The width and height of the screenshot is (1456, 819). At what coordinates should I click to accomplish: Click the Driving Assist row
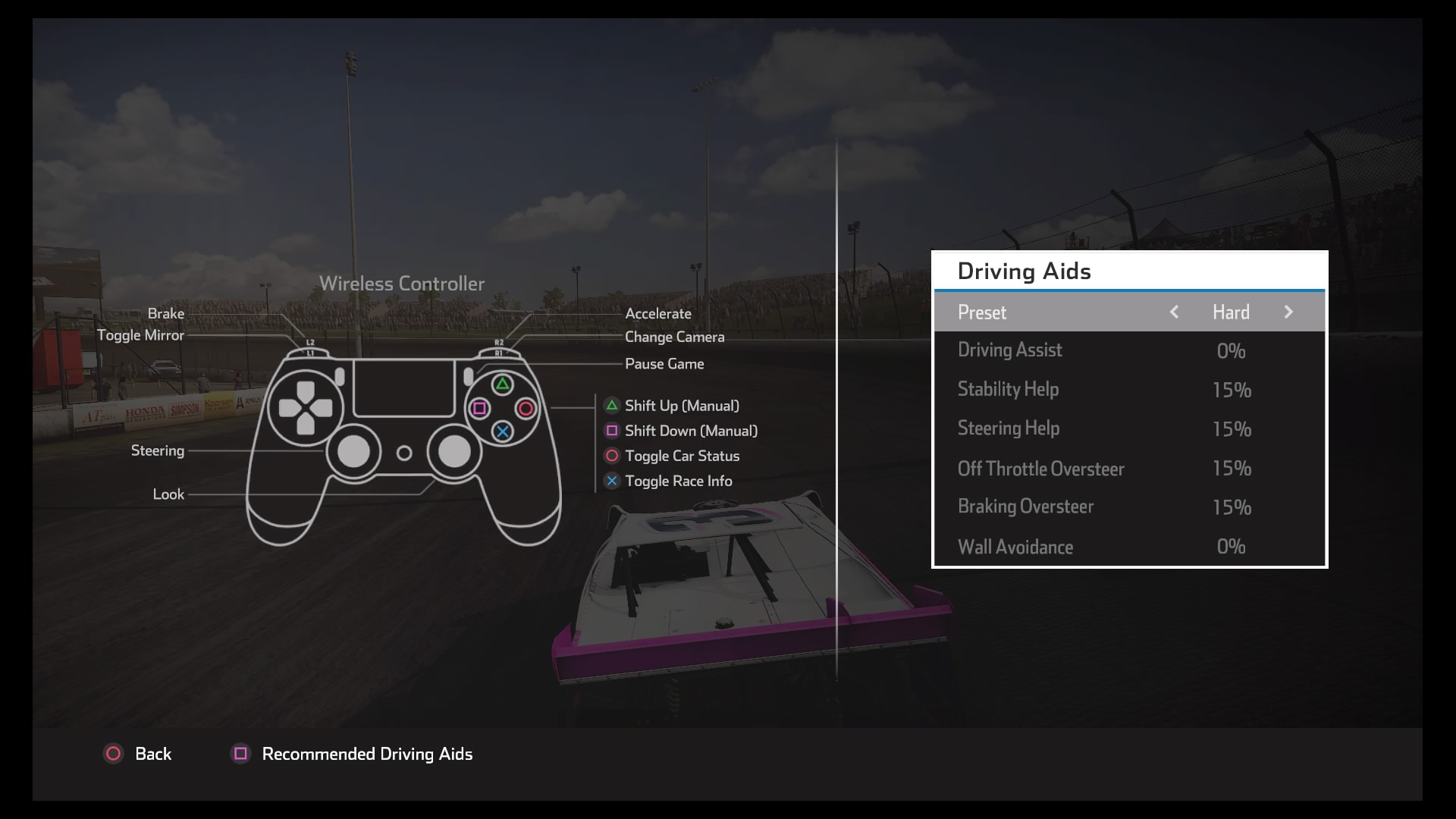tap(1129, 349)
